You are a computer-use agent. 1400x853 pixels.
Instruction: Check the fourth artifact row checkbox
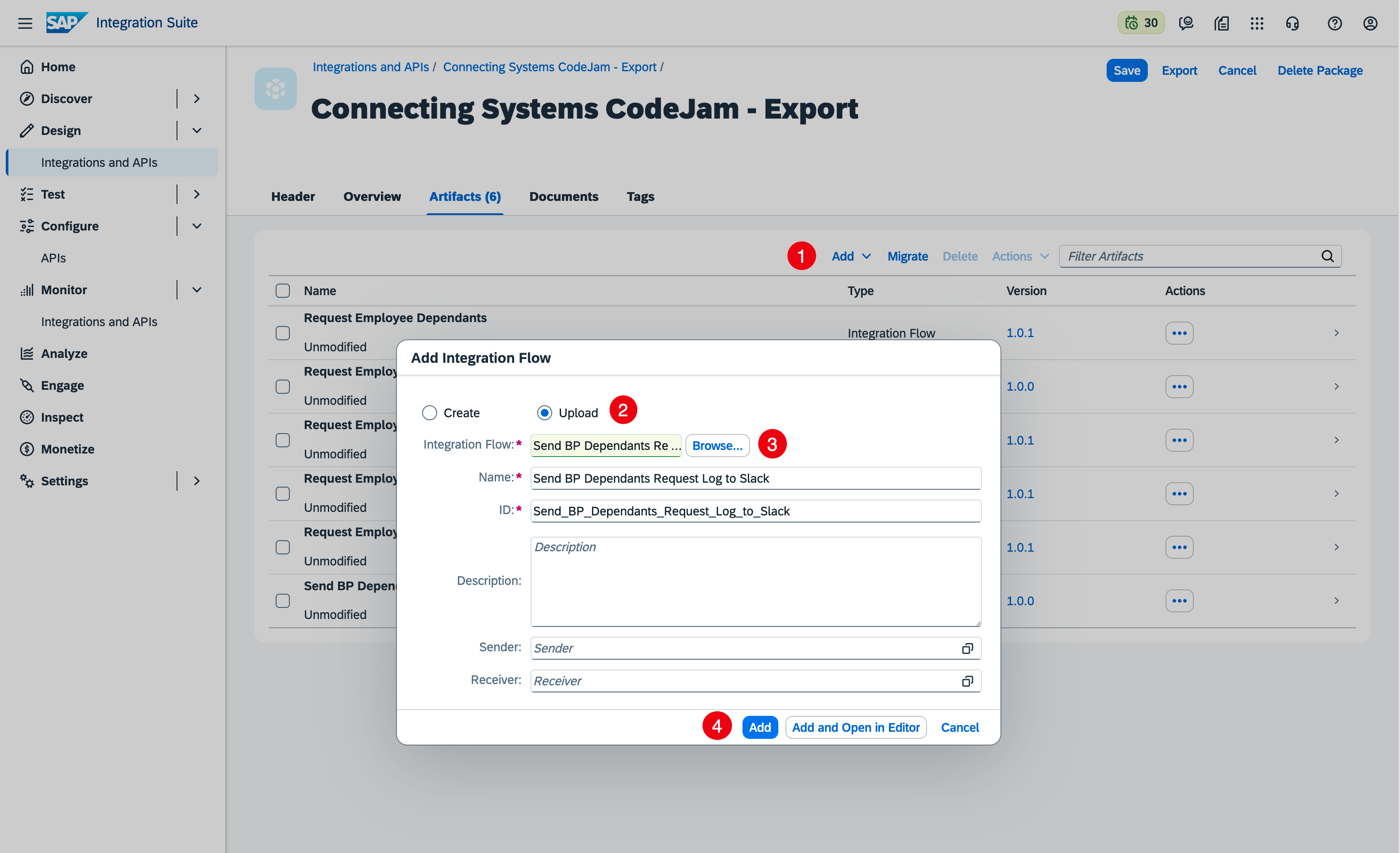[282, 493]
